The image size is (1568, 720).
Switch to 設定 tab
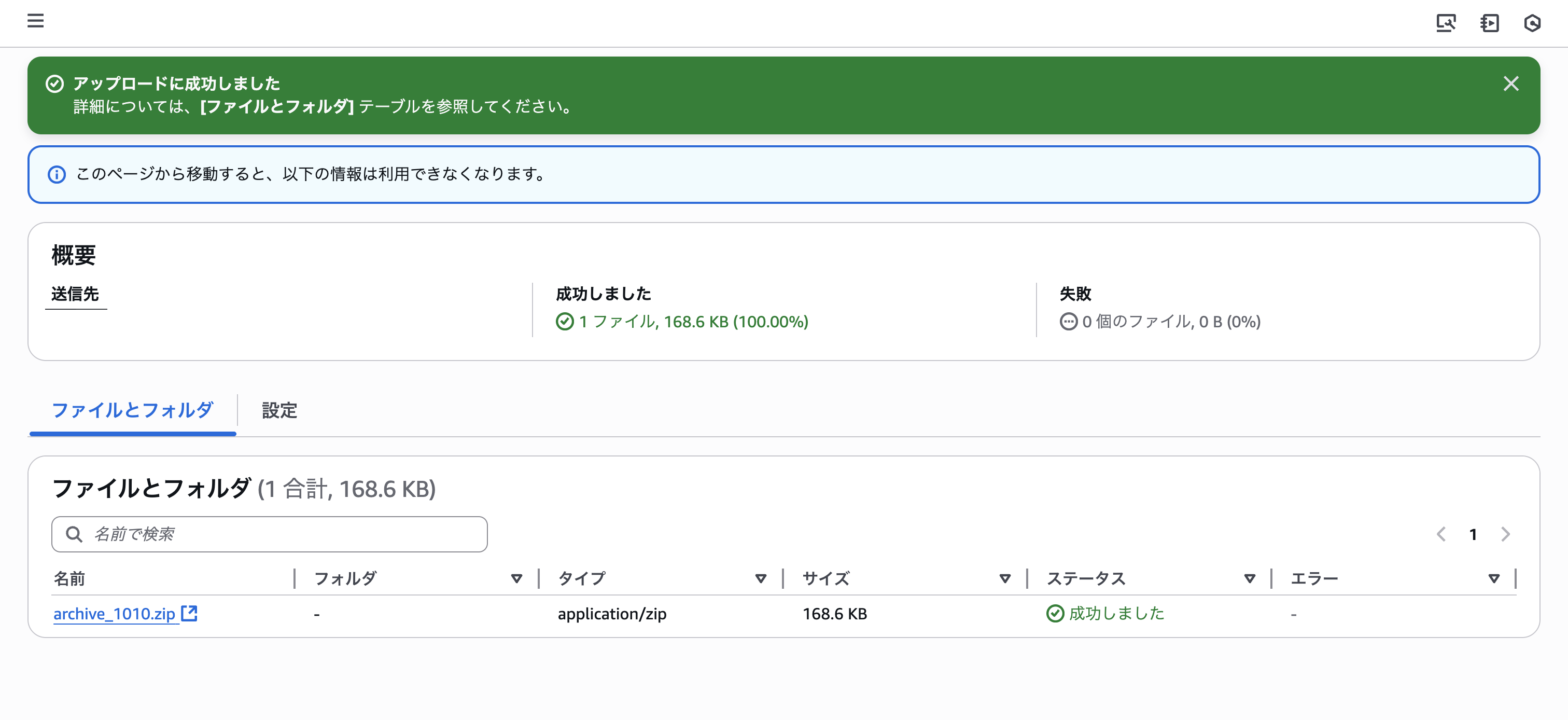pos(279,410)
